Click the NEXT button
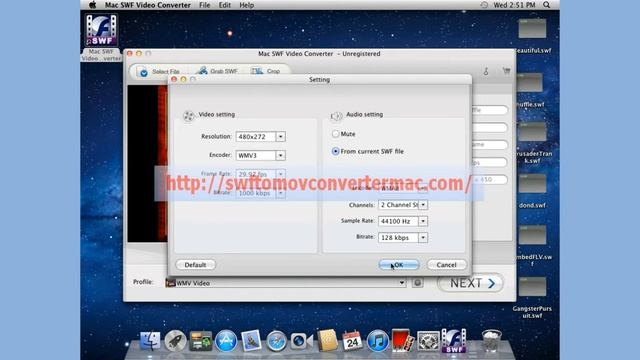The image size is (640, 360). [470, 283]
